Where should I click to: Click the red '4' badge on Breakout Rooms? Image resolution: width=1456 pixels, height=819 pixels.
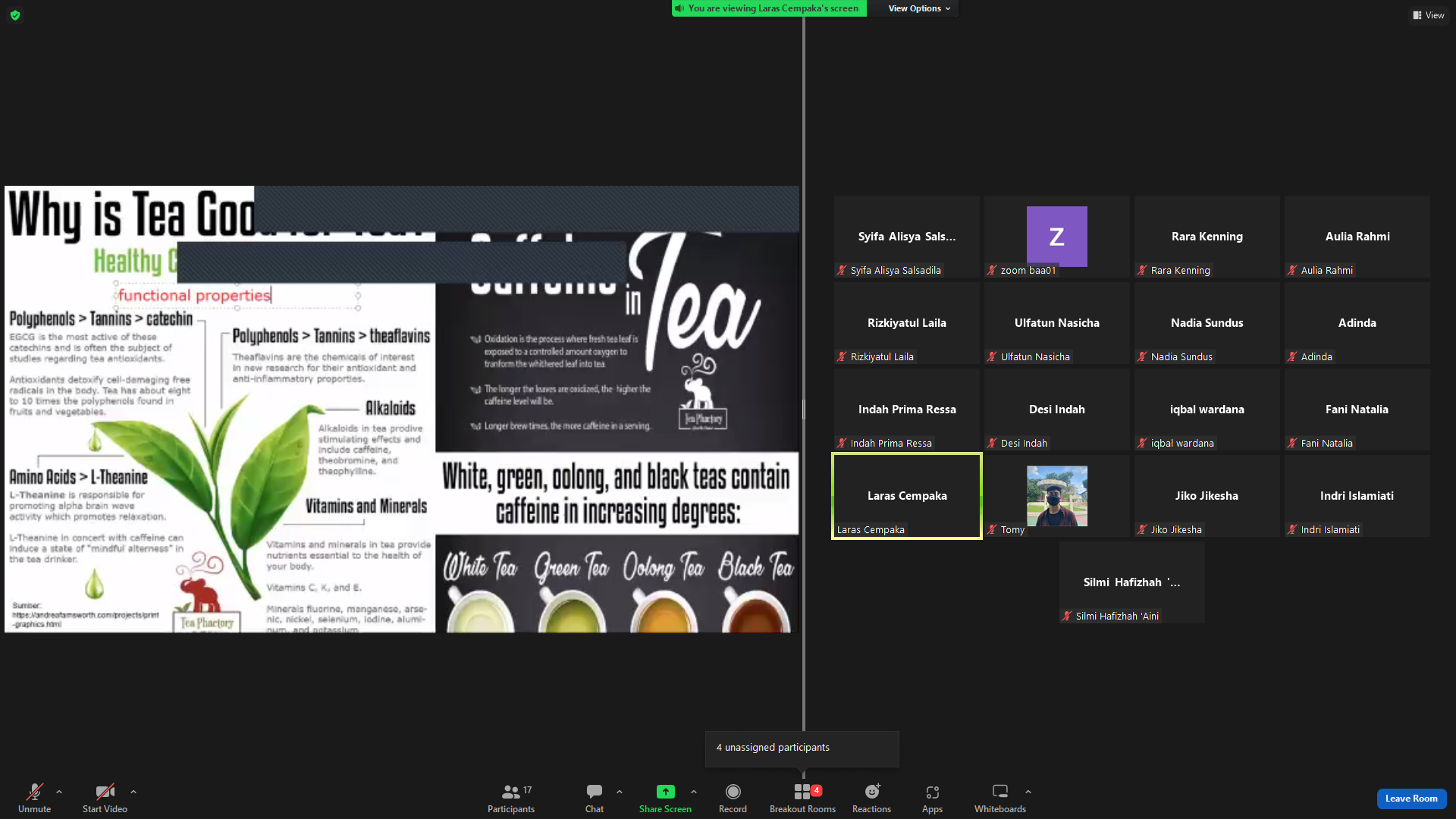817,790
